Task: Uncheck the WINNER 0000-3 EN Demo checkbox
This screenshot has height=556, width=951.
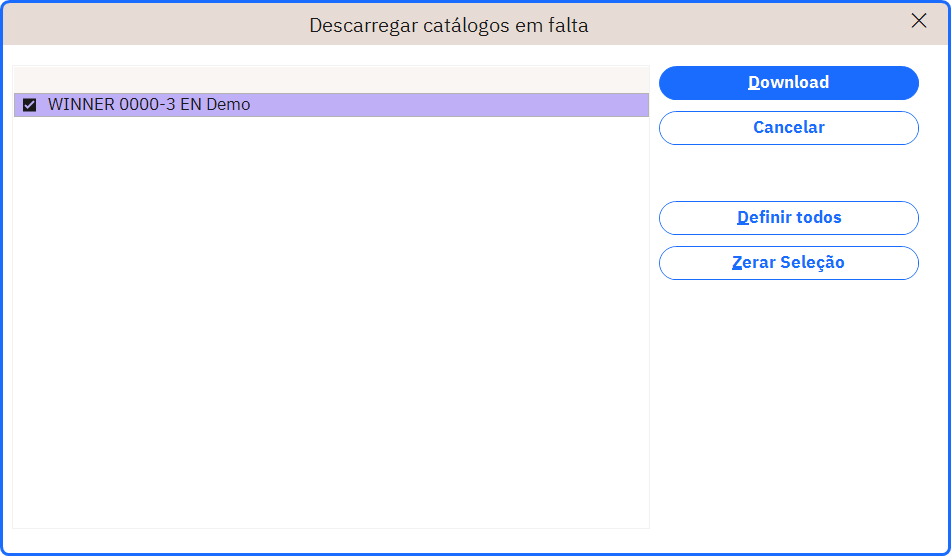Action: 29,105
